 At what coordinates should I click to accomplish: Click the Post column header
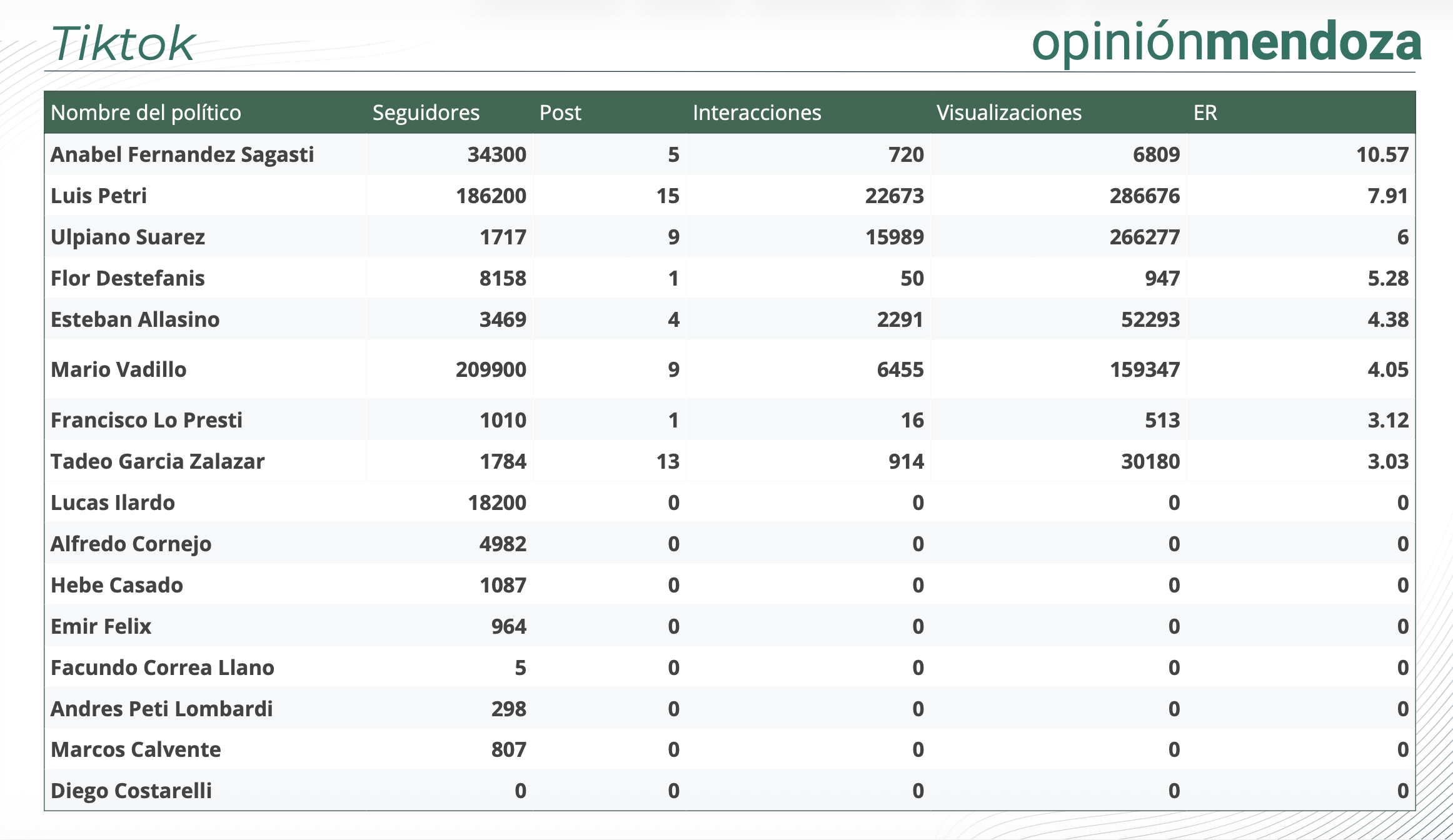[x=560, y=112]
